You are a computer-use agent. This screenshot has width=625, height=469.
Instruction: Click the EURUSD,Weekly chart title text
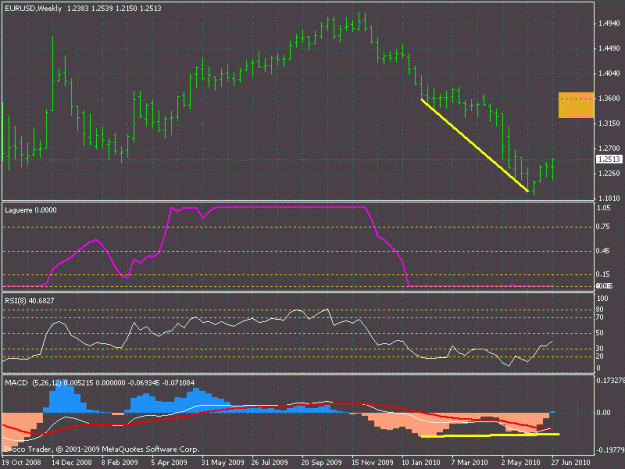click(33, 8)
